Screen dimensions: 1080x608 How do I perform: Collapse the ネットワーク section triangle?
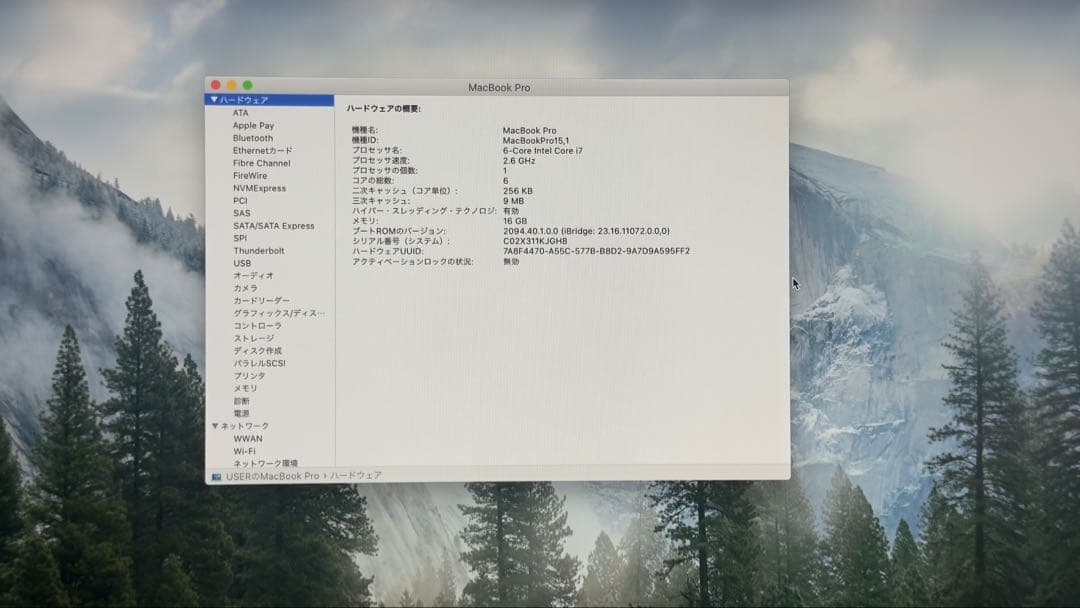click(215, 425)
